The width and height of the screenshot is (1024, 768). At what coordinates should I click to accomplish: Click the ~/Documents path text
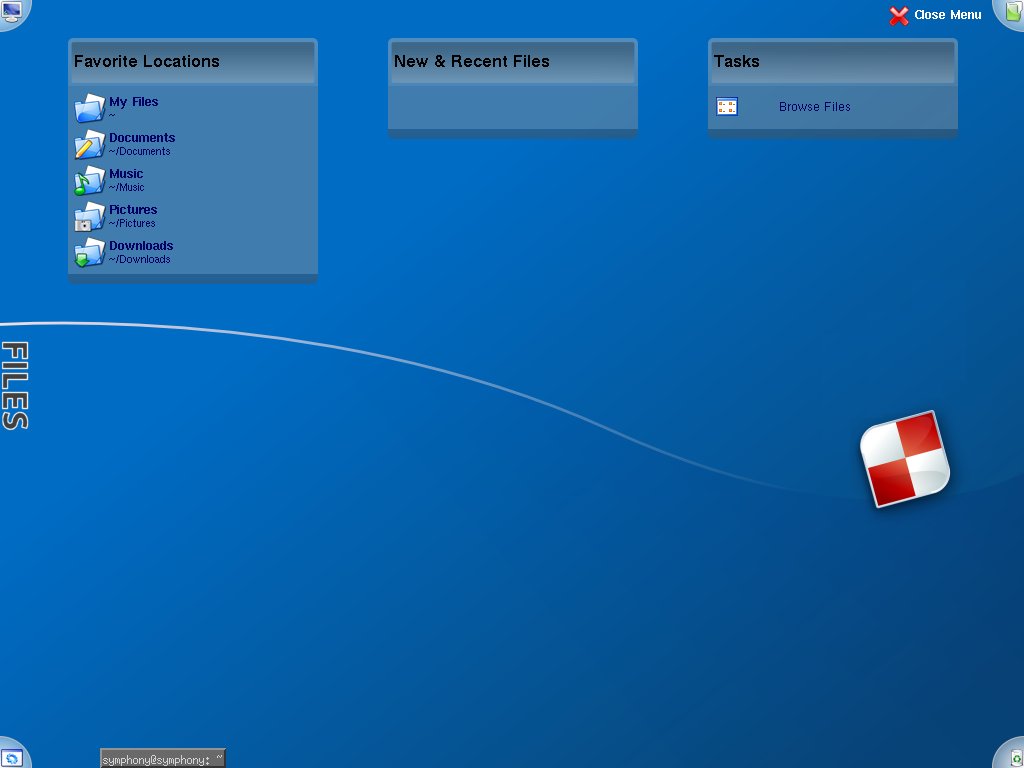(x=140, y=152)
